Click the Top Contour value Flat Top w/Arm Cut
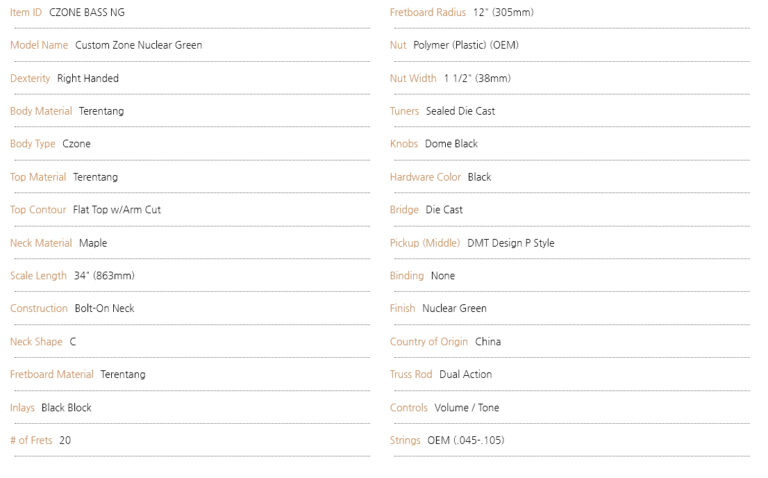The image size is (768, 478). point(117,210)
